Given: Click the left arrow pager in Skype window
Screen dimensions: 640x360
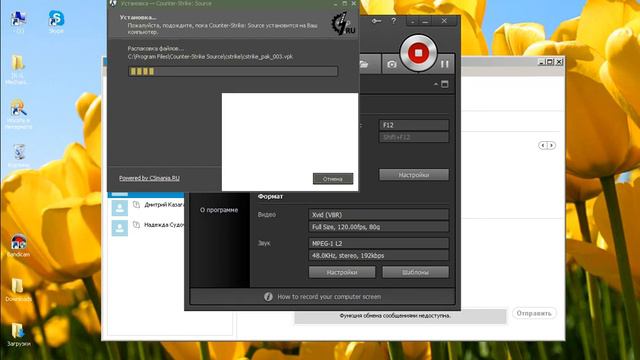Looking at the screenshot, I should (x=543, y=145).
